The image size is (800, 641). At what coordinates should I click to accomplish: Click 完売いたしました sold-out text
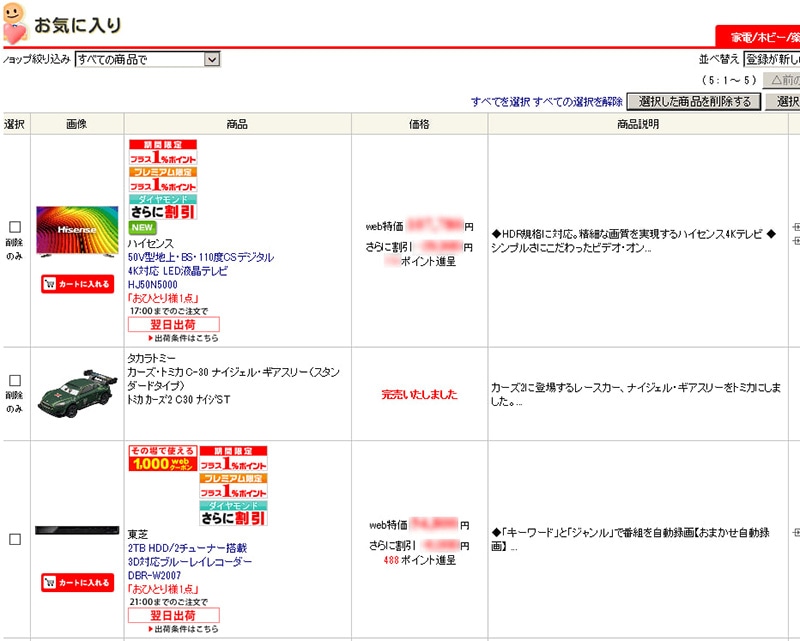(x=419, y=395)
